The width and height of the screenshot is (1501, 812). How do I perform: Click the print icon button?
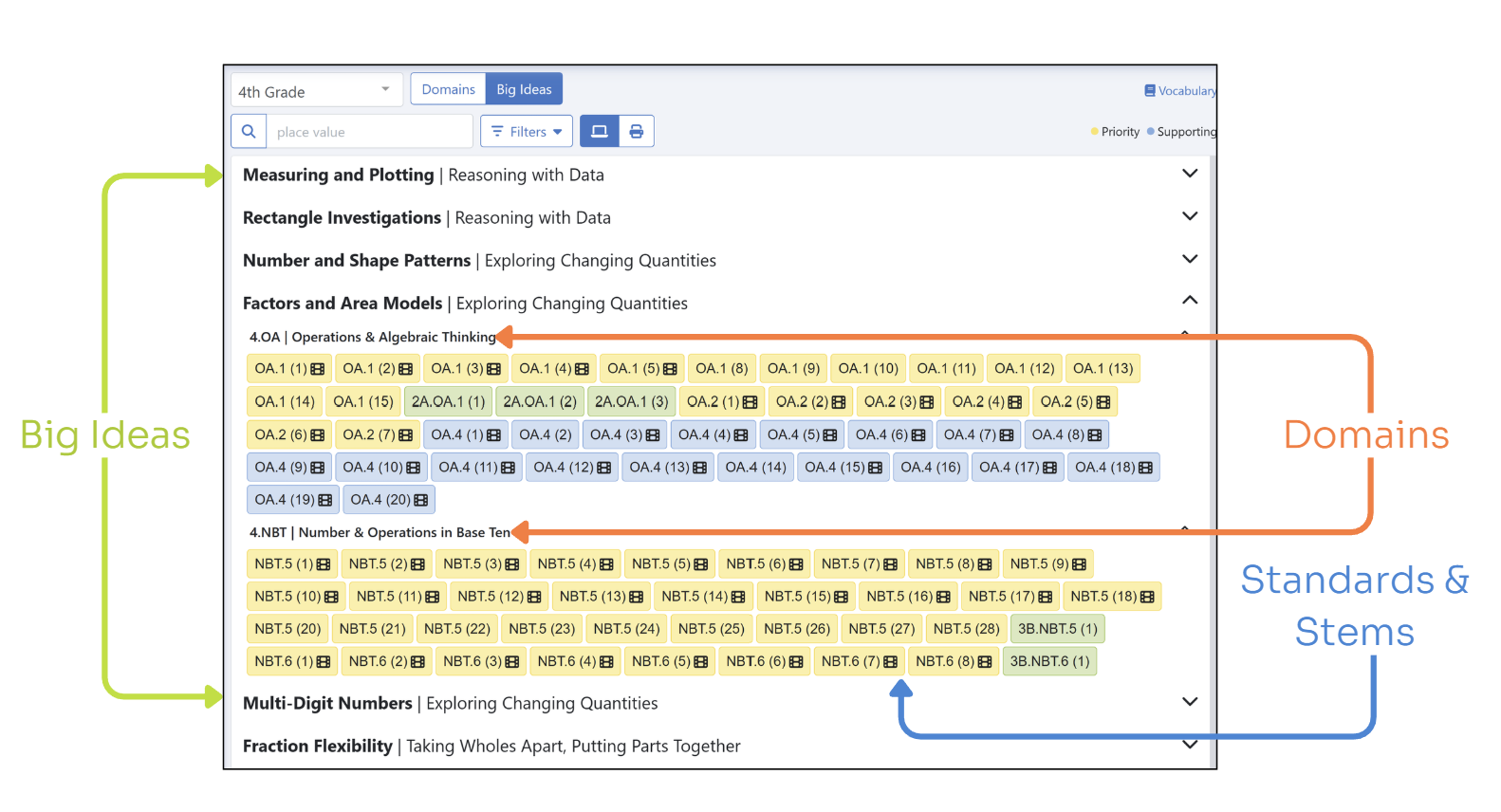pyautogui.click(x=637, y=132)
